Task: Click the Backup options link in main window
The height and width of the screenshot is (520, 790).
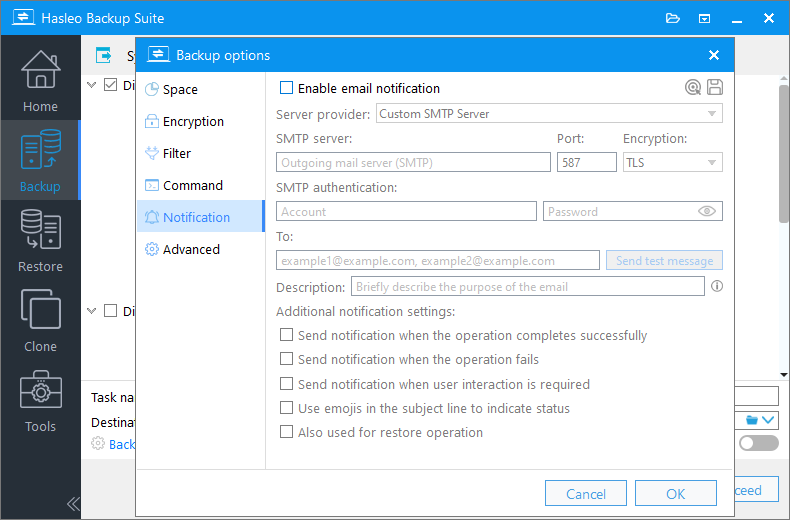Action: tap(122, 444)
